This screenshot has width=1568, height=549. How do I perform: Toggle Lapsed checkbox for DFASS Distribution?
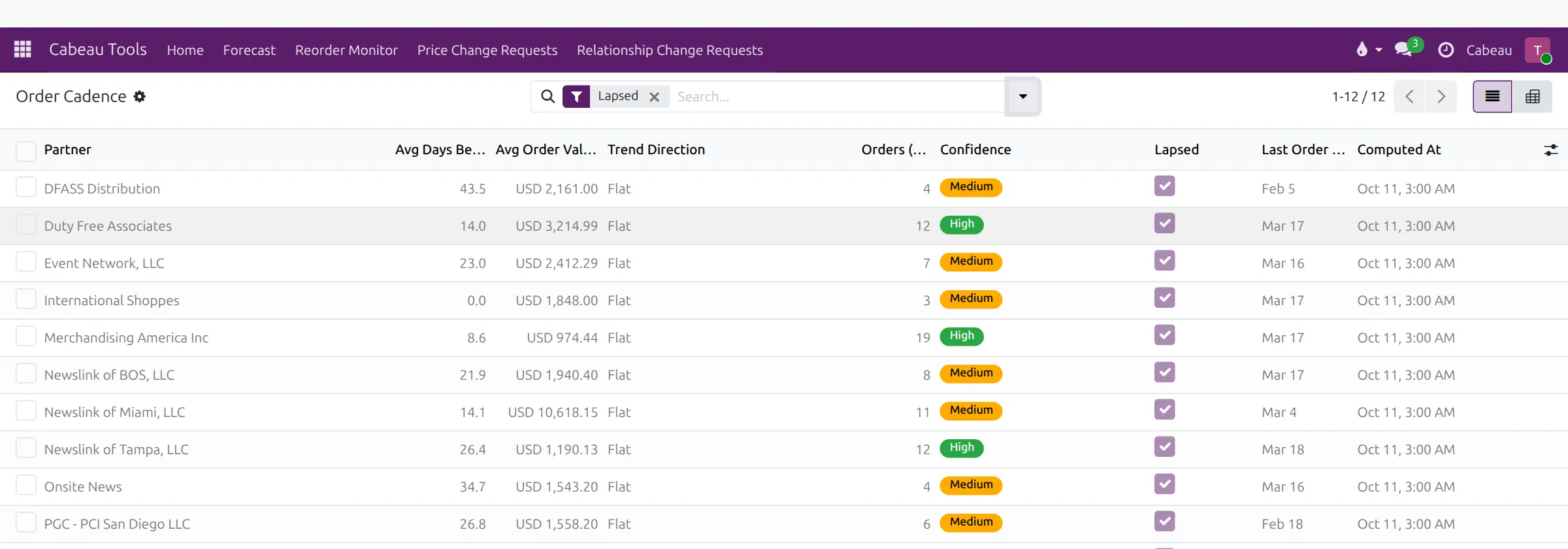click(1164, 186)
